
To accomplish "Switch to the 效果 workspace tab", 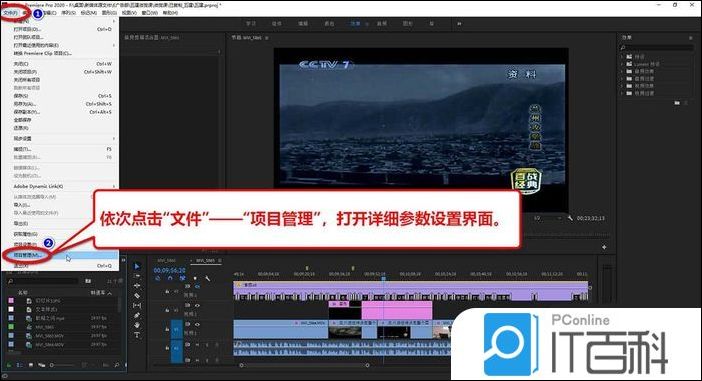I will click(355, 24).
